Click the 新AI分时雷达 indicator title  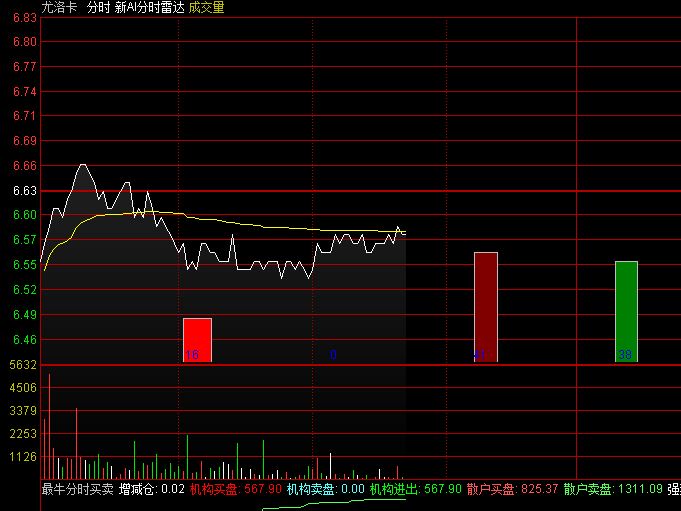point(150,7)
